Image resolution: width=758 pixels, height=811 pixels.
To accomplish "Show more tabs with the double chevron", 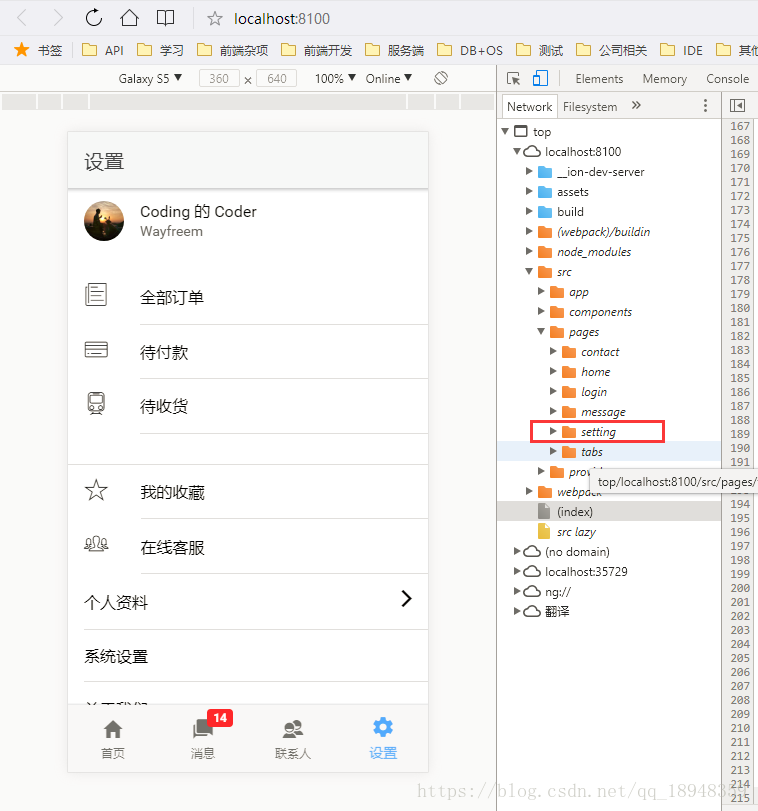I will (636, 106).
